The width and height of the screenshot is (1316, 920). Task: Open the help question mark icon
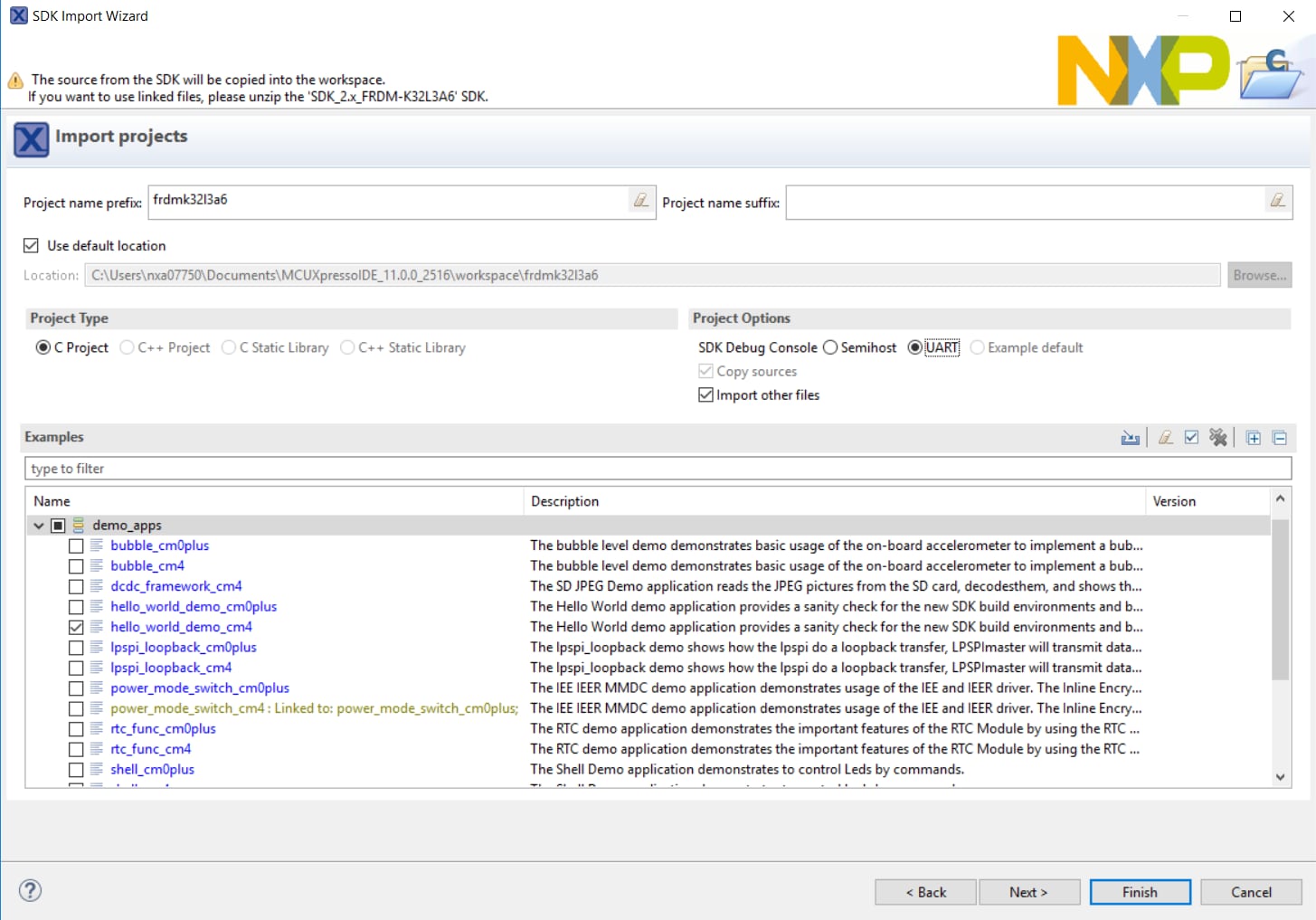(30, 891)
